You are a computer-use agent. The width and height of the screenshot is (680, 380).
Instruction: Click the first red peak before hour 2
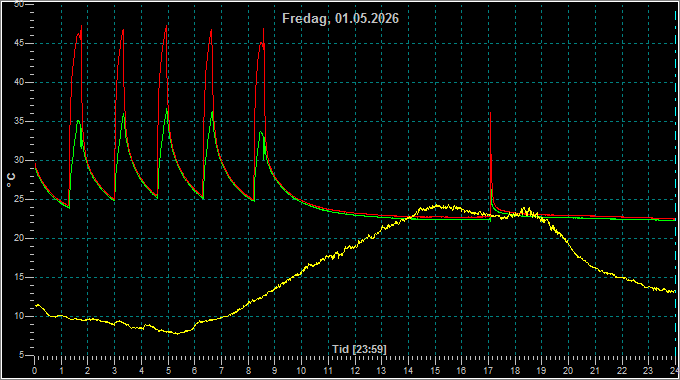(x=81, y=26)
